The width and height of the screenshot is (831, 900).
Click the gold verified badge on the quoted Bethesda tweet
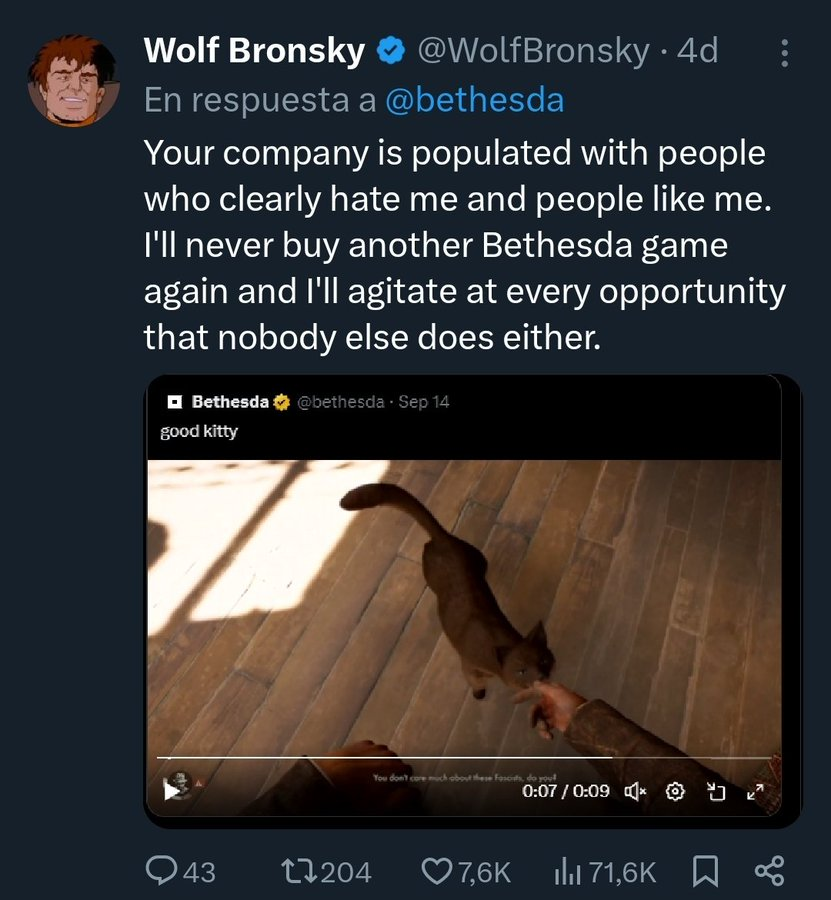click(x=282, y=402)
